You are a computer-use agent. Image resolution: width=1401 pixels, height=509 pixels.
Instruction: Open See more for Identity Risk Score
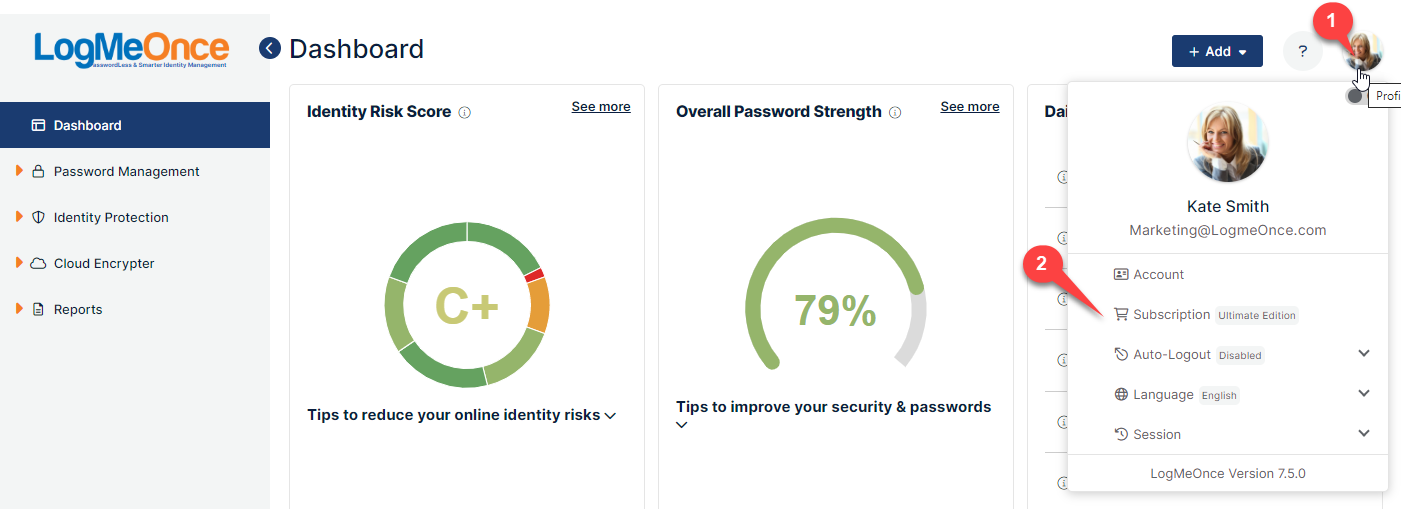pyautogui.click(x=601, y=106)
